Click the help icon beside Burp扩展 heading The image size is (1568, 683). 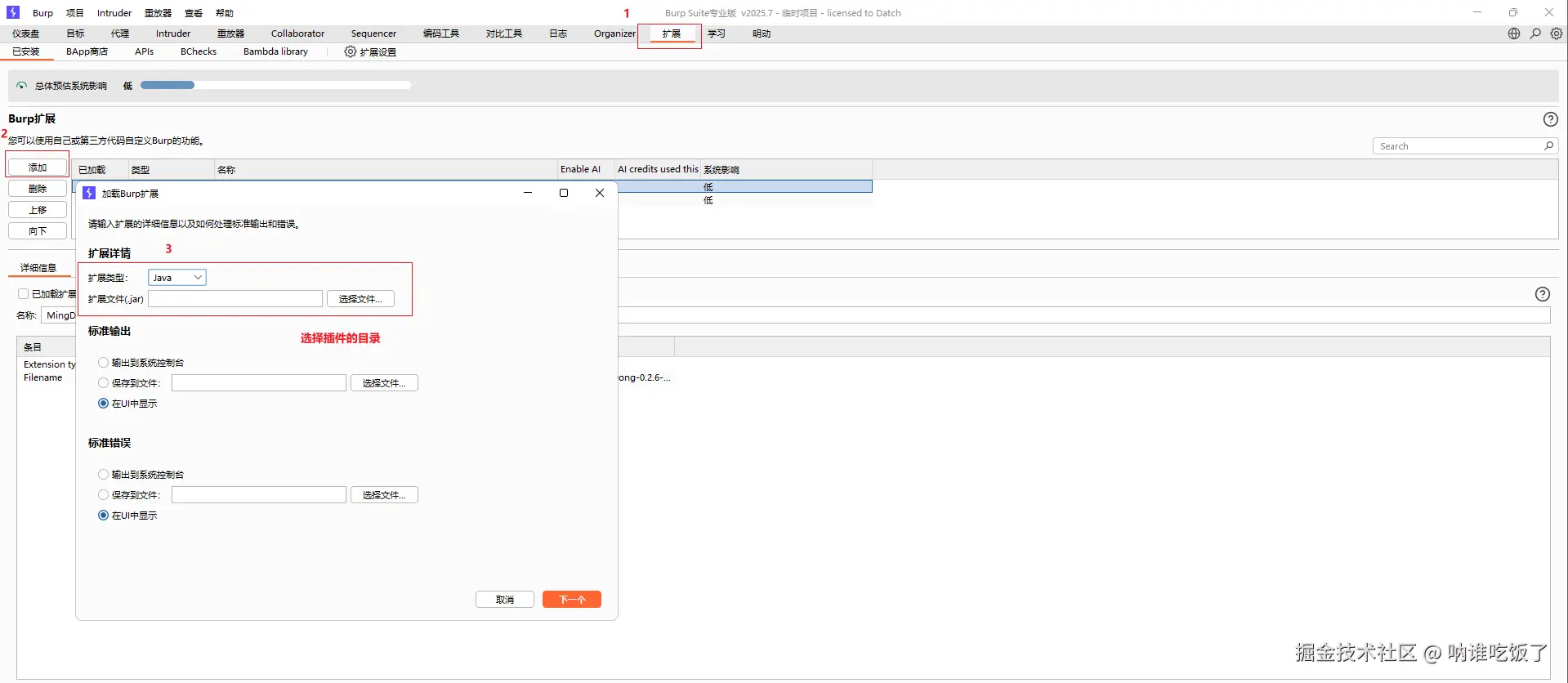click(x=1550, y=119)
